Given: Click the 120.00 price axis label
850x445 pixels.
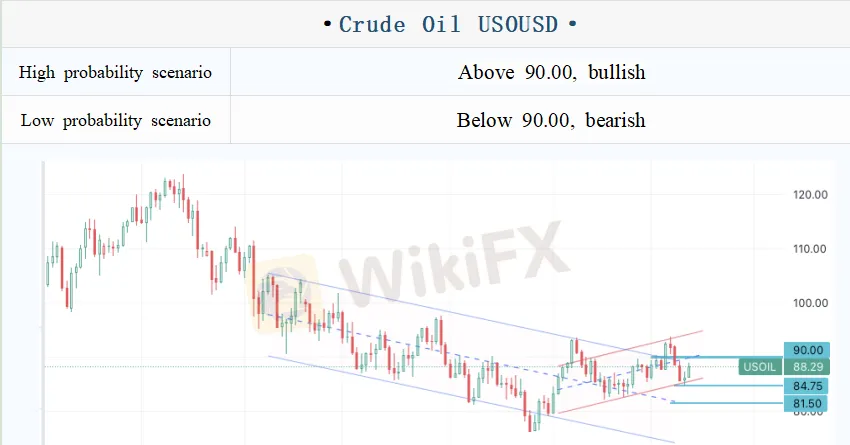Looking at the screenshot, I should (807, 195).
